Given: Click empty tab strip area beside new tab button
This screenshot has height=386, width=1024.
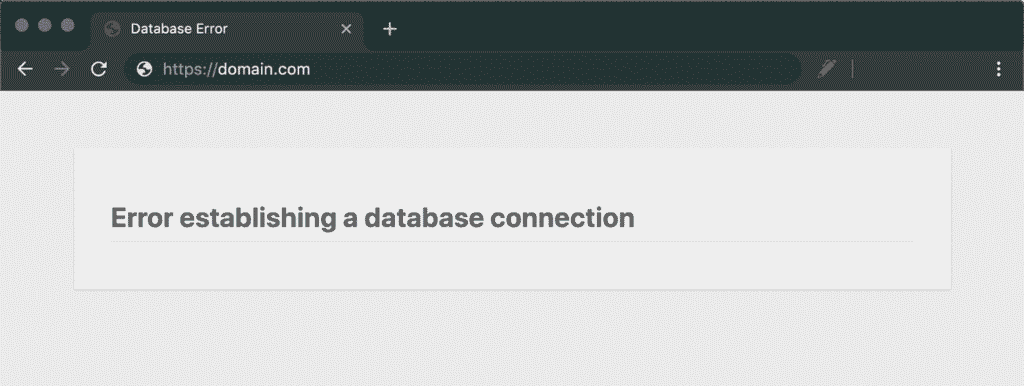Looking at the screenshot, I should pos(705,26).
